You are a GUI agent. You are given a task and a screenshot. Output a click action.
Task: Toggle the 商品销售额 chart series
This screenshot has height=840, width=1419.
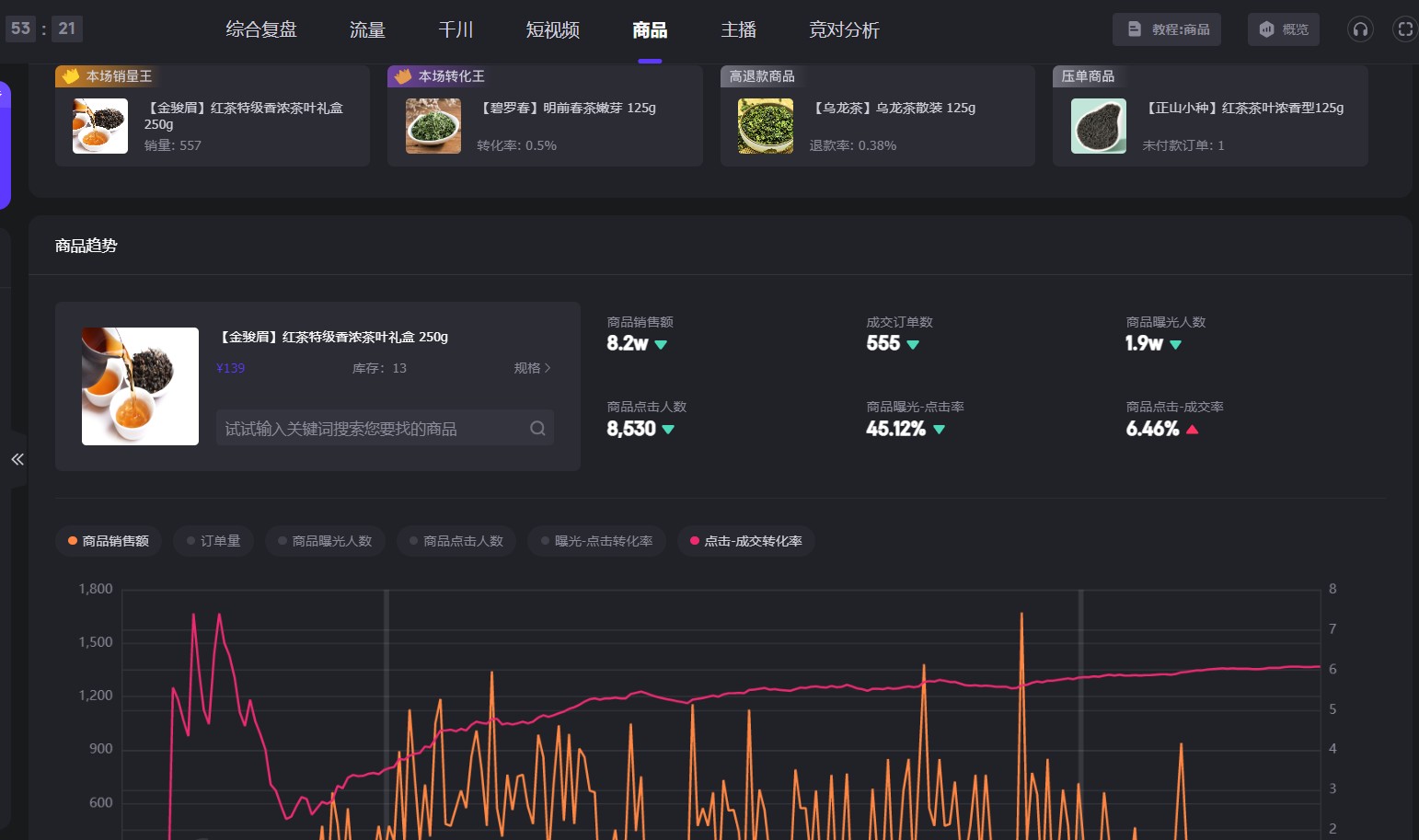tap(109, 541)
